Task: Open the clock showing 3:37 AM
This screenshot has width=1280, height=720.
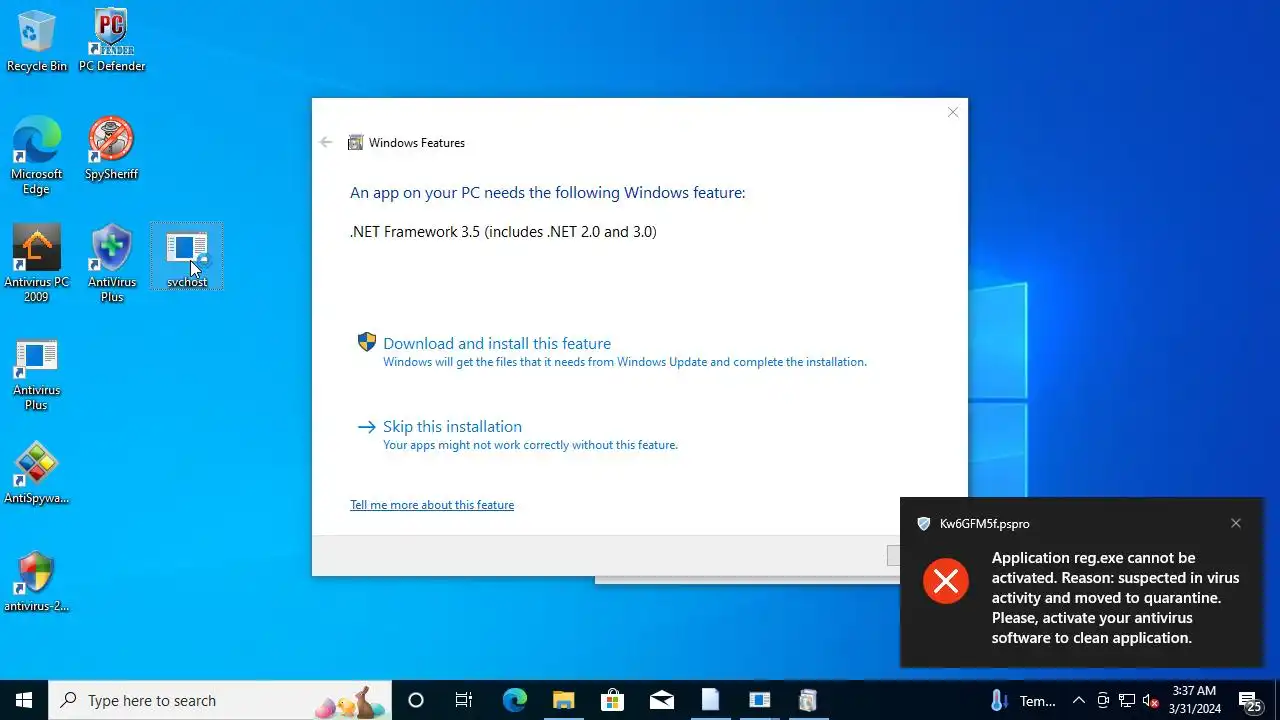Action: point(1194,700)
